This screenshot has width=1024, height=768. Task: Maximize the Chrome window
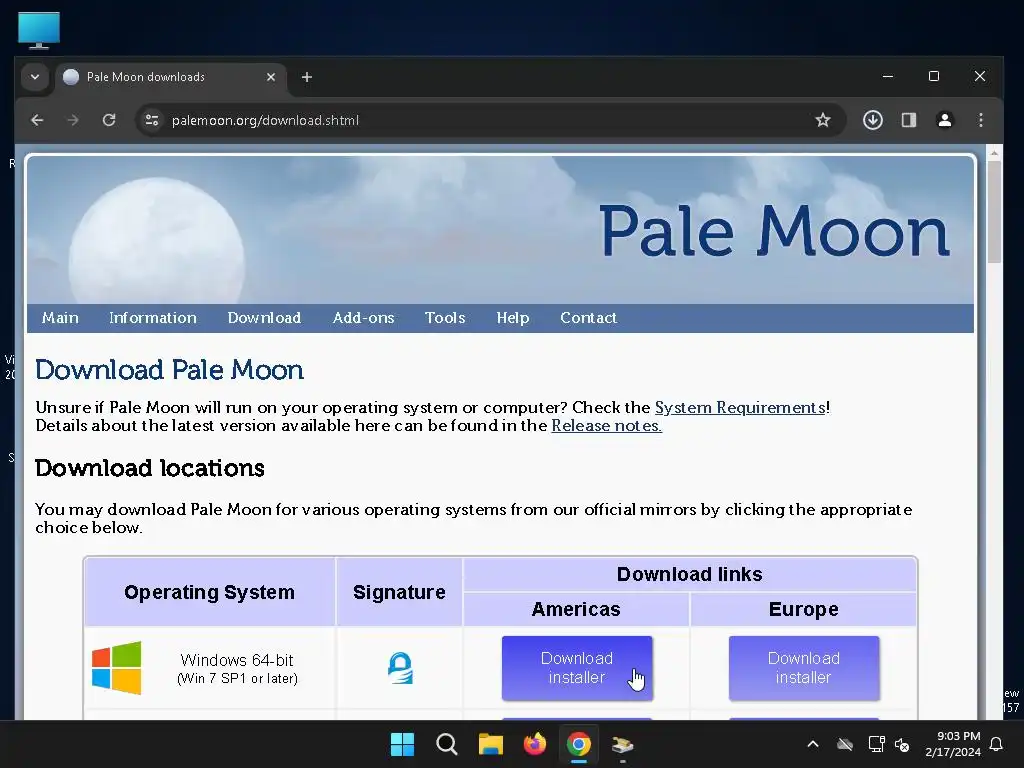pos(934,76)
